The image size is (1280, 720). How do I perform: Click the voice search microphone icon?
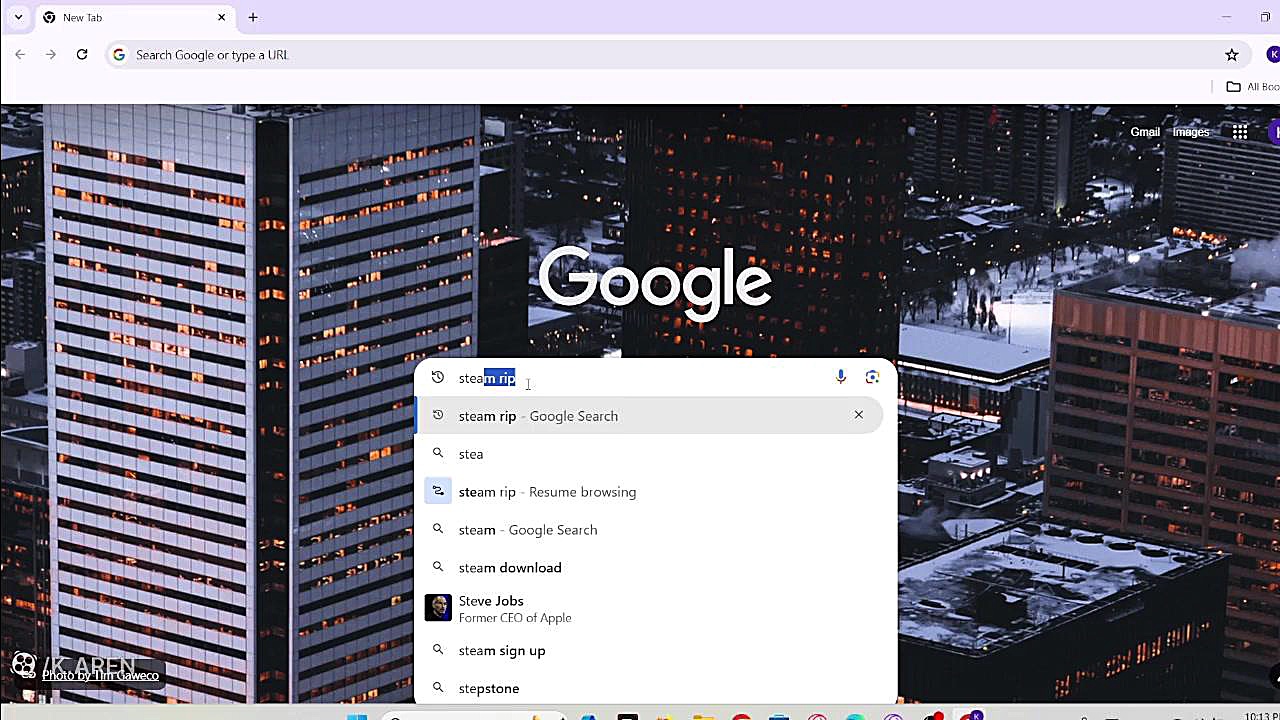(840, 377)
